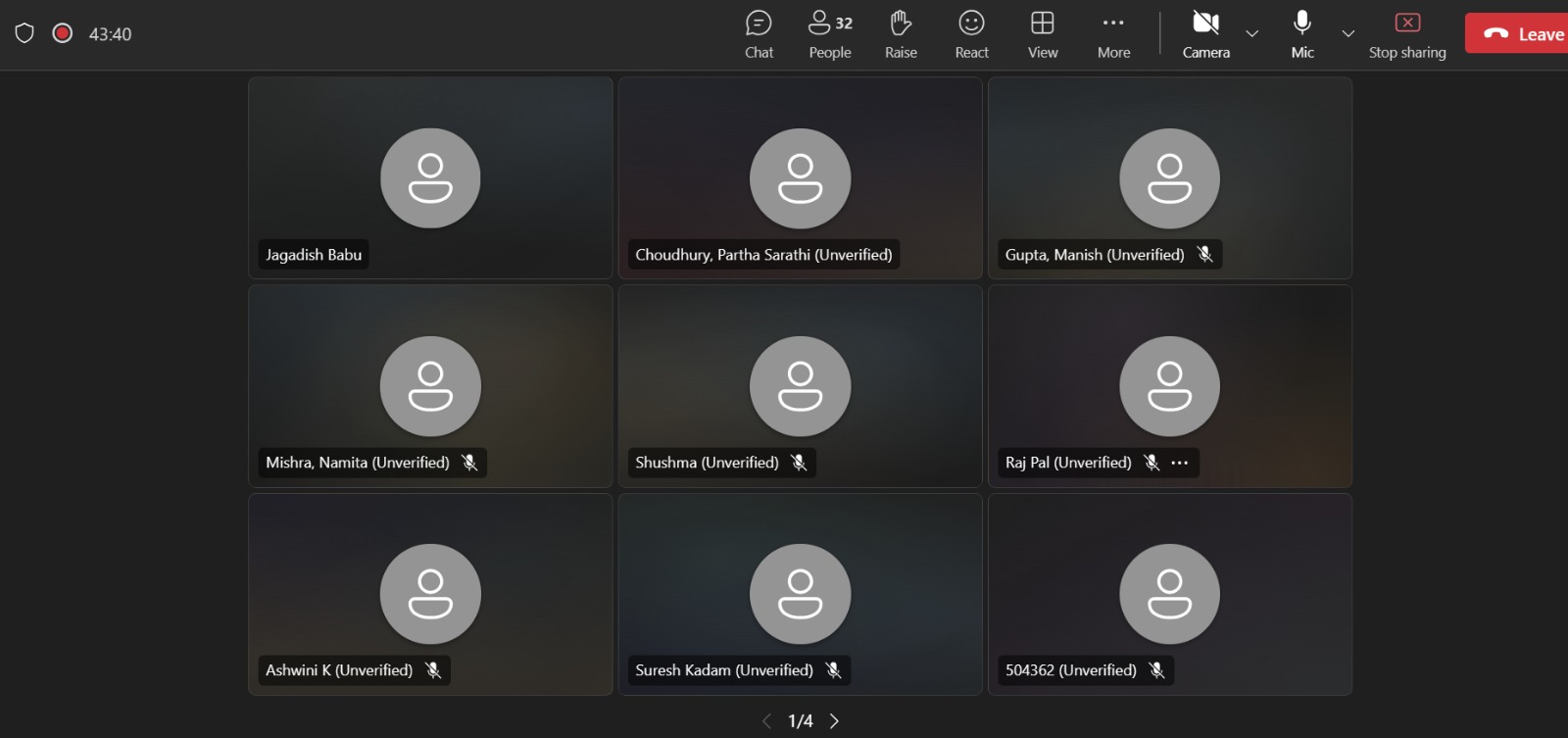This screenshot has width=1568, height=738.
Task: Open the React emoji menu
Action: pyautogui.click(x=971, y=34)
